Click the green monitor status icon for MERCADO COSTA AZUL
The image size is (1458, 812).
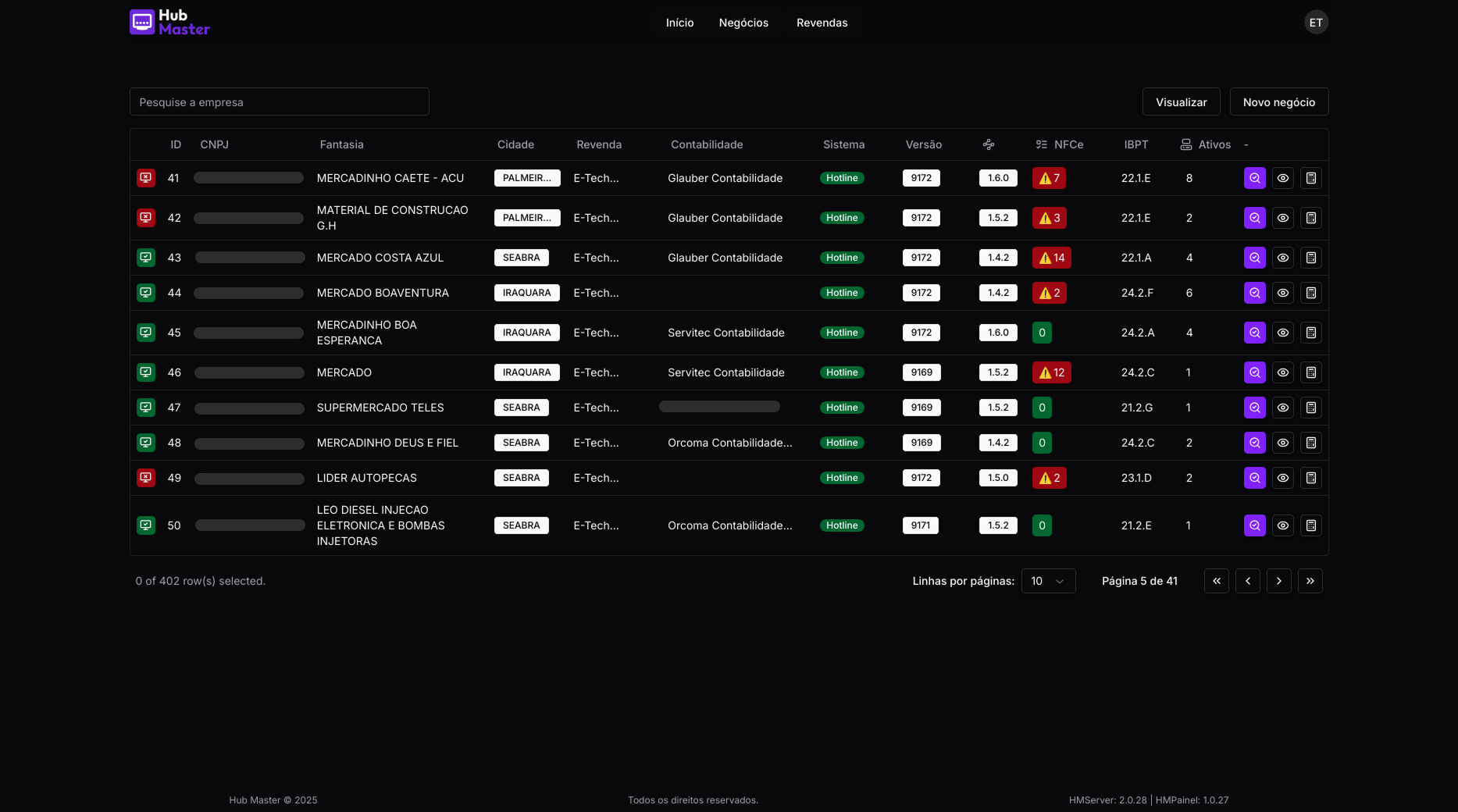click(x=146, y=258)
